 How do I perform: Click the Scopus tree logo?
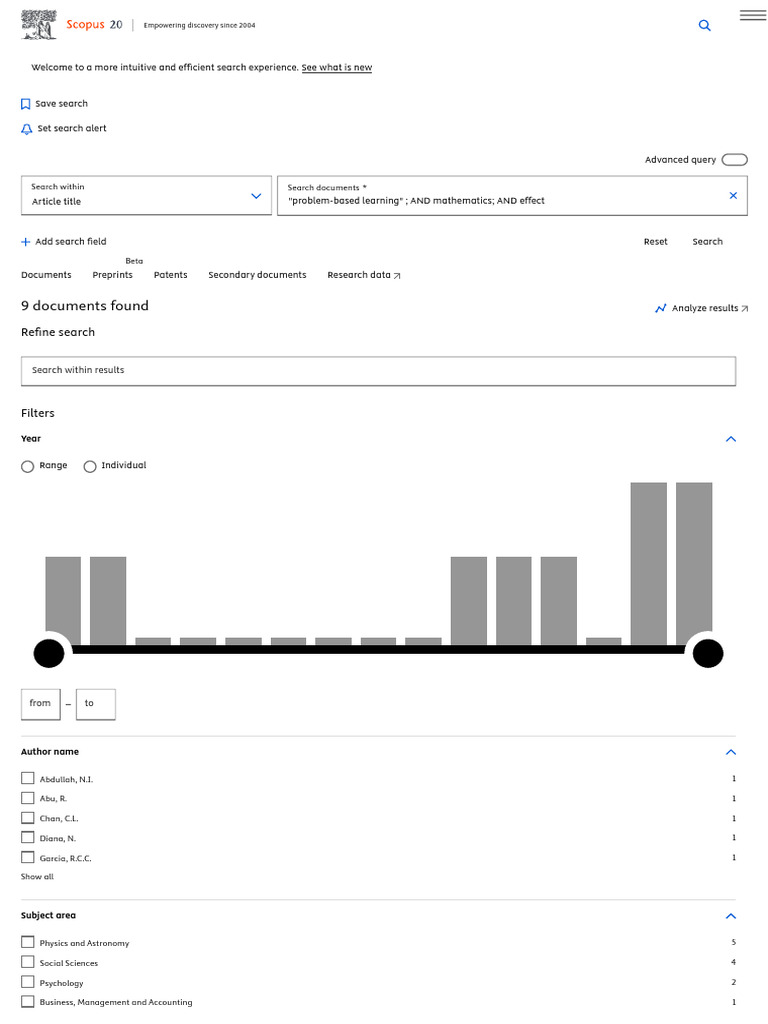click(x=39, y=25)
